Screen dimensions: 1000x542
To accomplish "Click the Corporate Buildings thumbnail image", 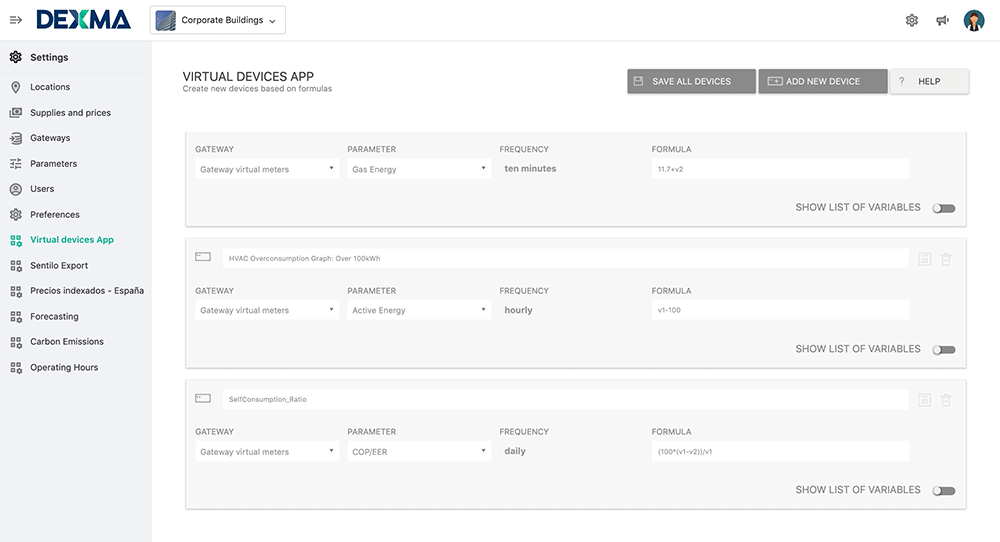I will coord(166,20).
